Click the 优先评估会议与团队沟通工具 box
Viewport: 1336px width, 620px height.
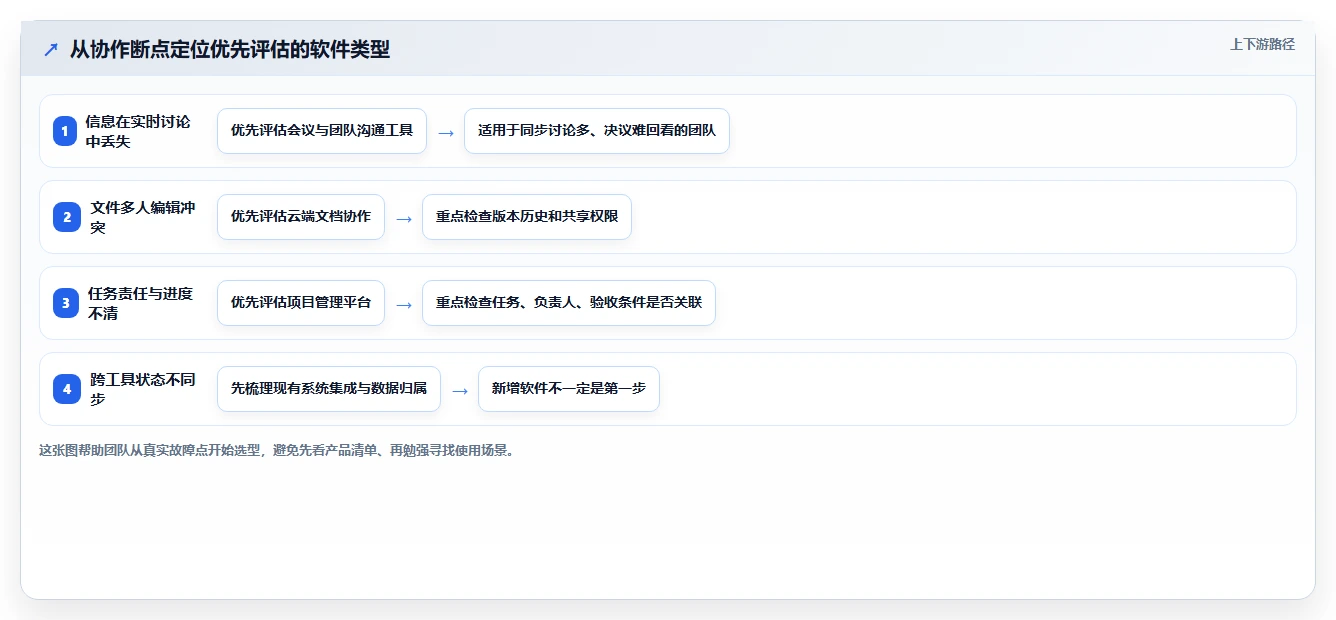coord(322,131)
